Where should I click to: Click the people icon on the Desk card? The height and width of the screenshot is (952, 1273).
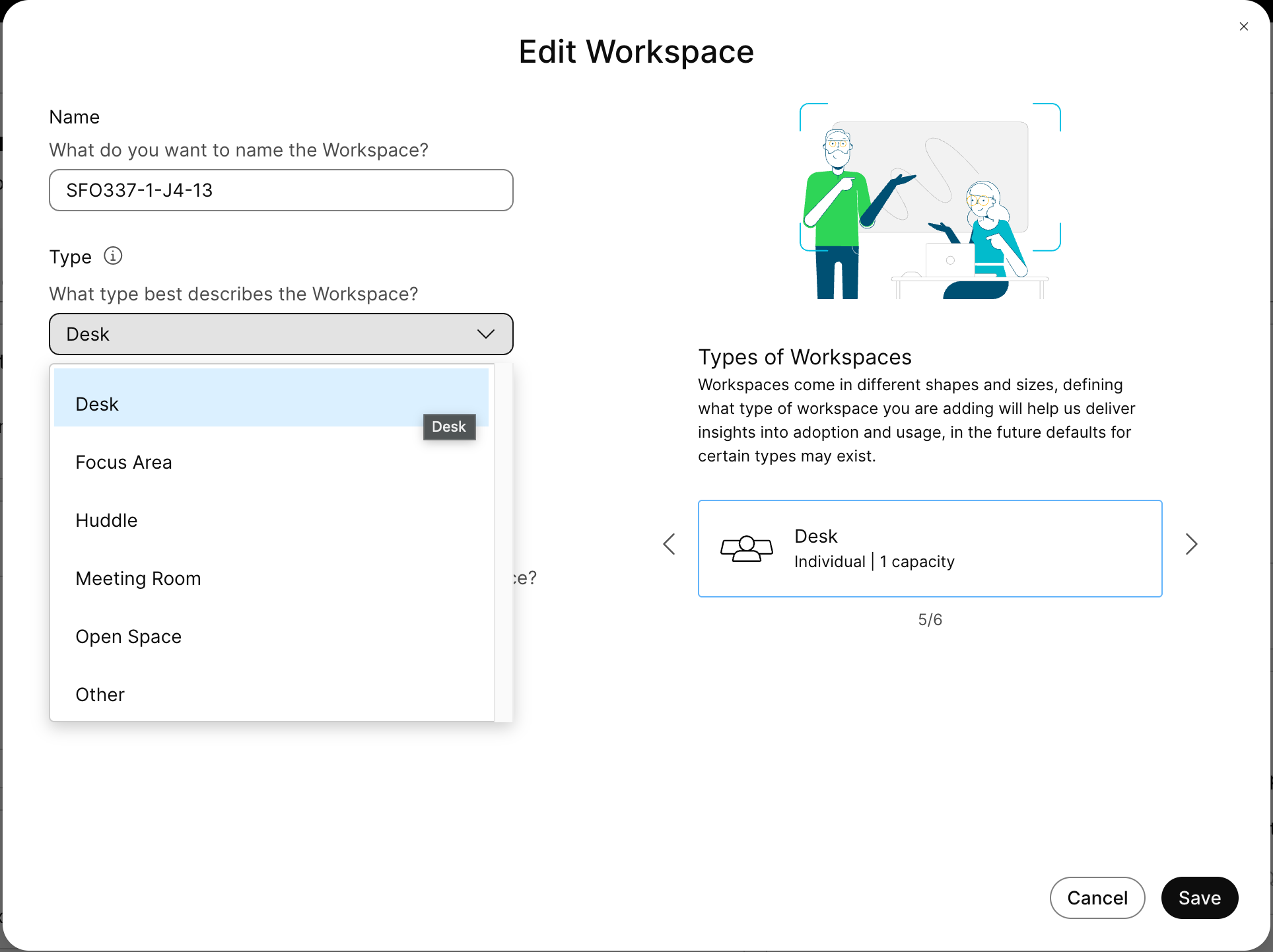[x=746, y=548]
